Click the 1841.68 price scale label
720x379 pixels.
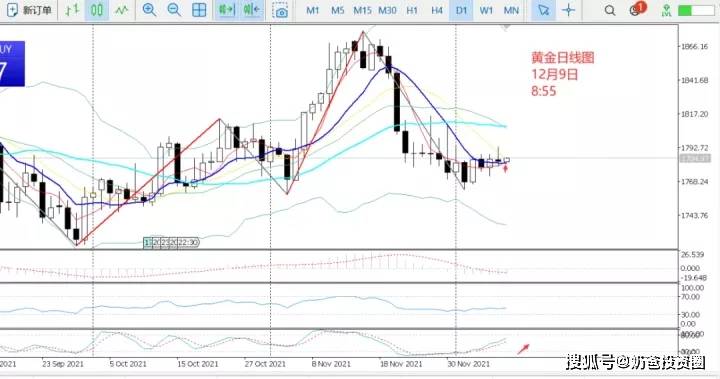693,80
